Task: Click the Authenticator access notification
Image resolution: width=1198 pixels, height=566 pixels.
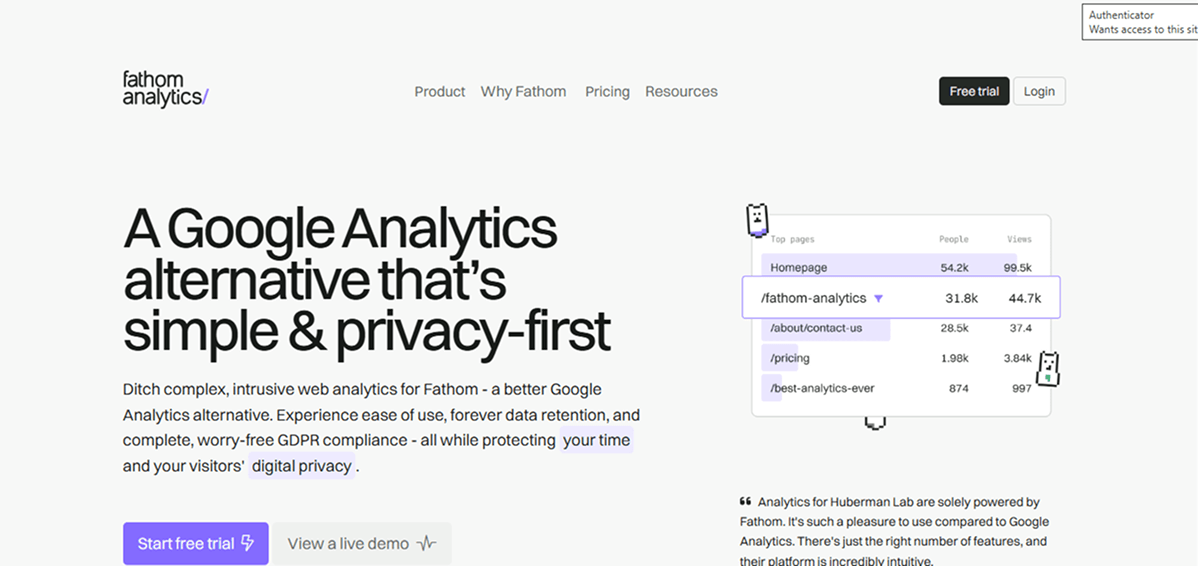Action: [x=1140, y=22]
